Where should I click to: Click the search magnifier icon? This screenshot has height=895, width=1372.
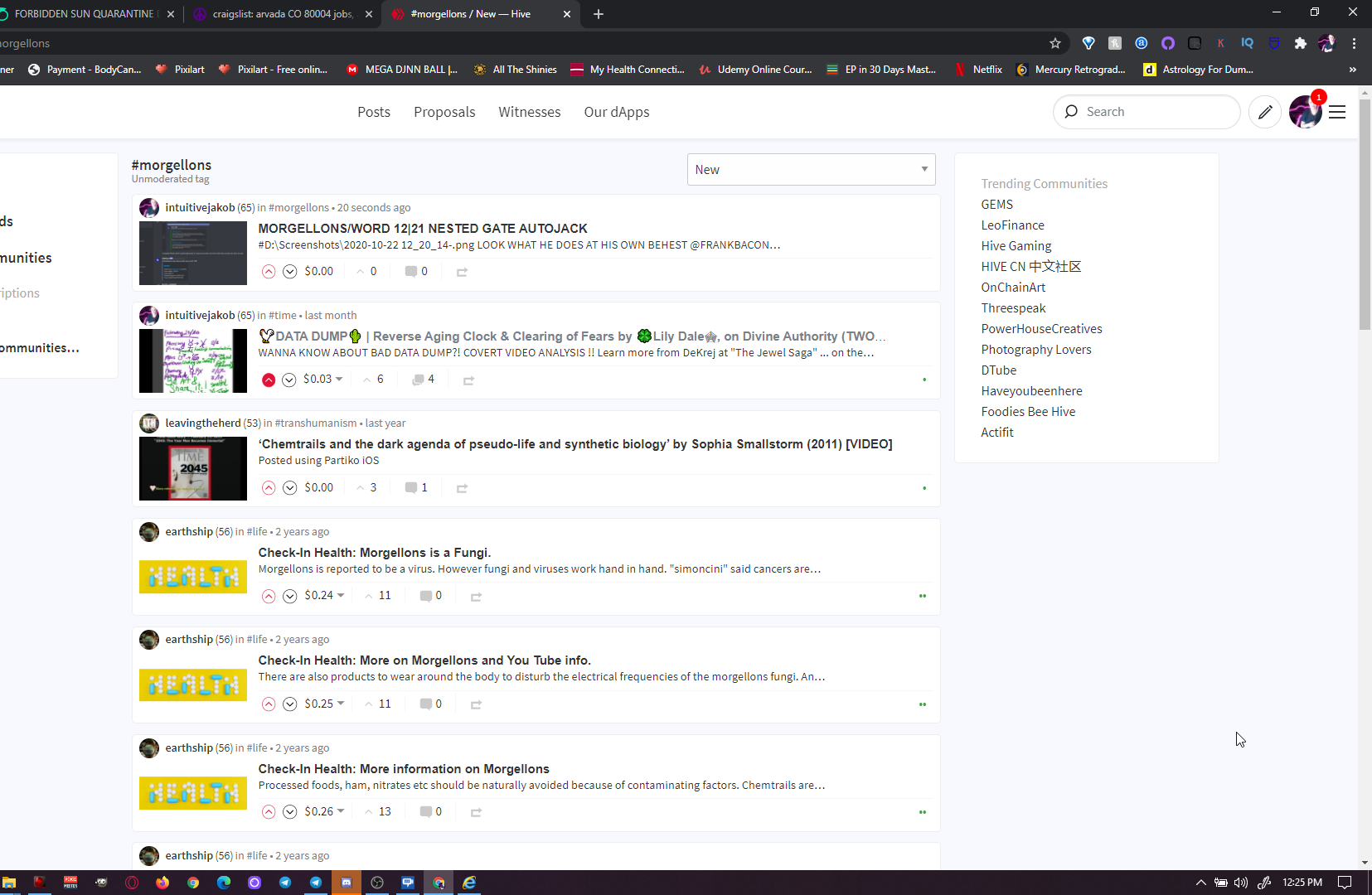[x=1071, y=112]
